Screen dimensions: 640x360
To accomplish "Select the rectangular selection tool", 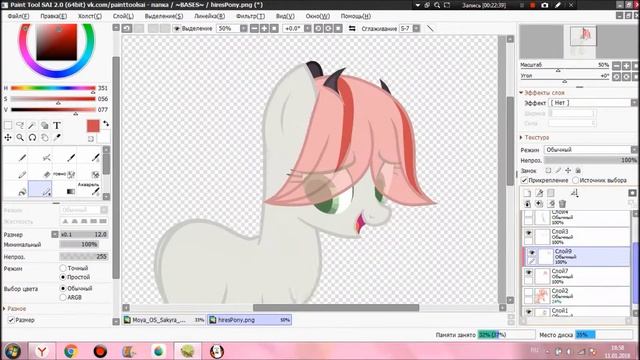I will tap(8, 125).
